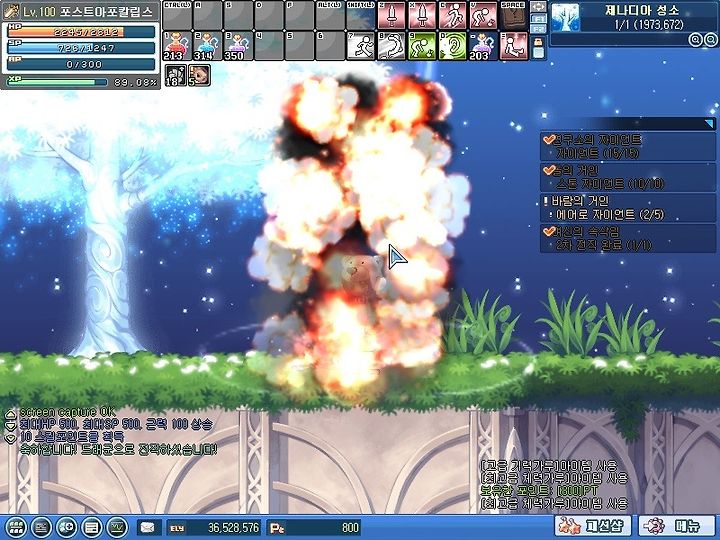
Task: Activate the running skill in slot 7
Action: (x=360, y=46)
